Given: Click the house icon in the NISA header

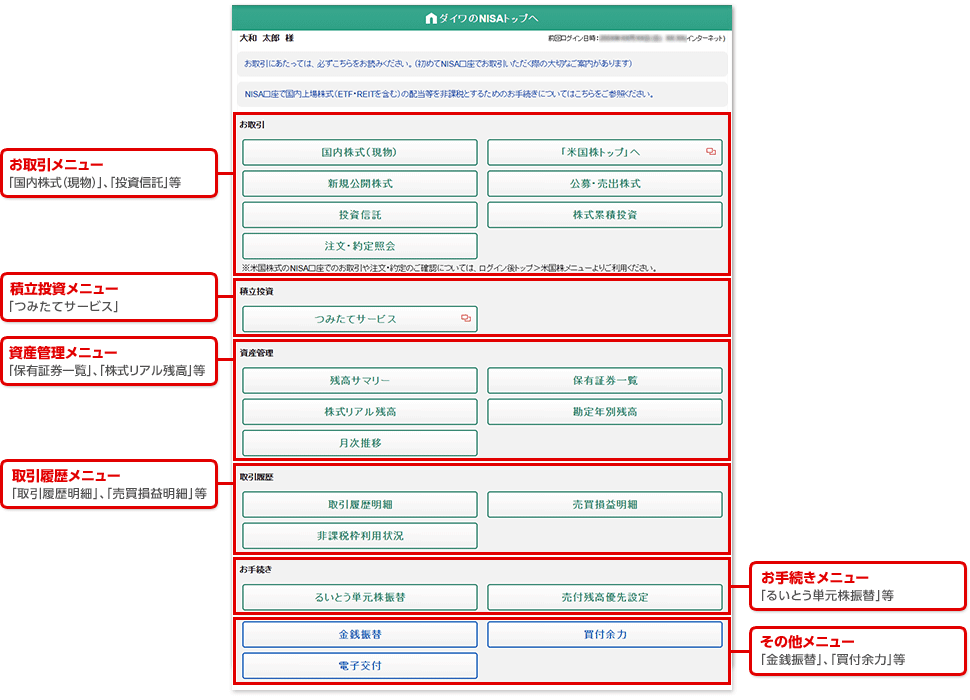Looking at the screenshot, I should click(x=431, y=18).
